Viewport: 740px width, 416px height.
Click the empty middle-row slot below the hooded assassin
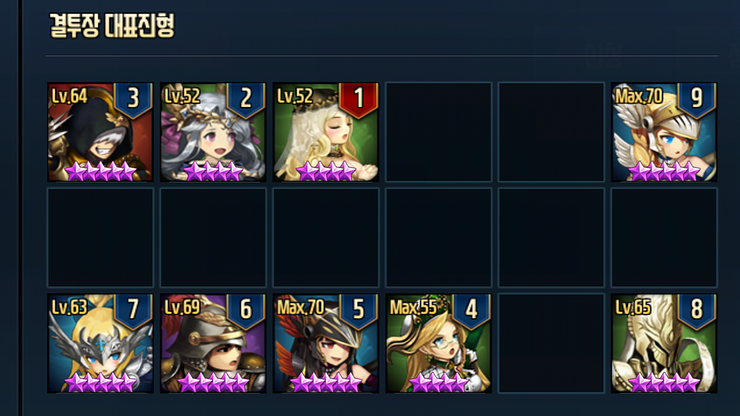100,238
